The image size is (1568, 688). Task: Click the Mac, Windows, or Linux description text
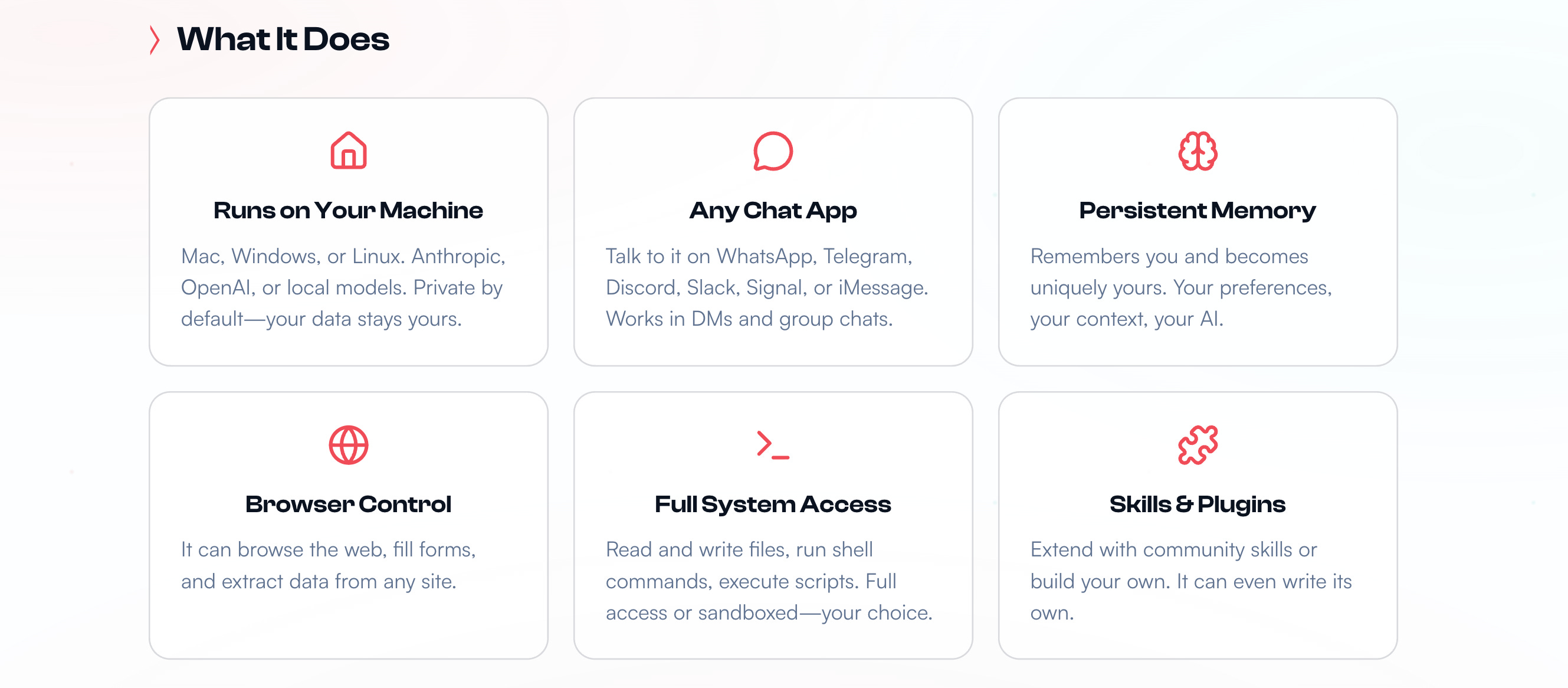click(343, 287)
